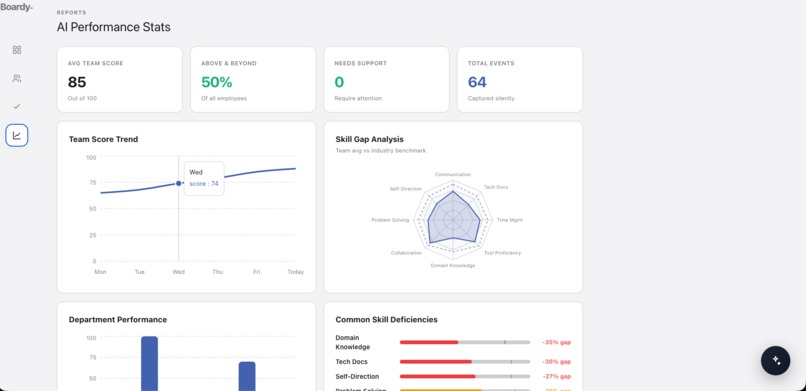
Task: Click the Self-Direction deficiency progress bar
Action: coord(465,377)
